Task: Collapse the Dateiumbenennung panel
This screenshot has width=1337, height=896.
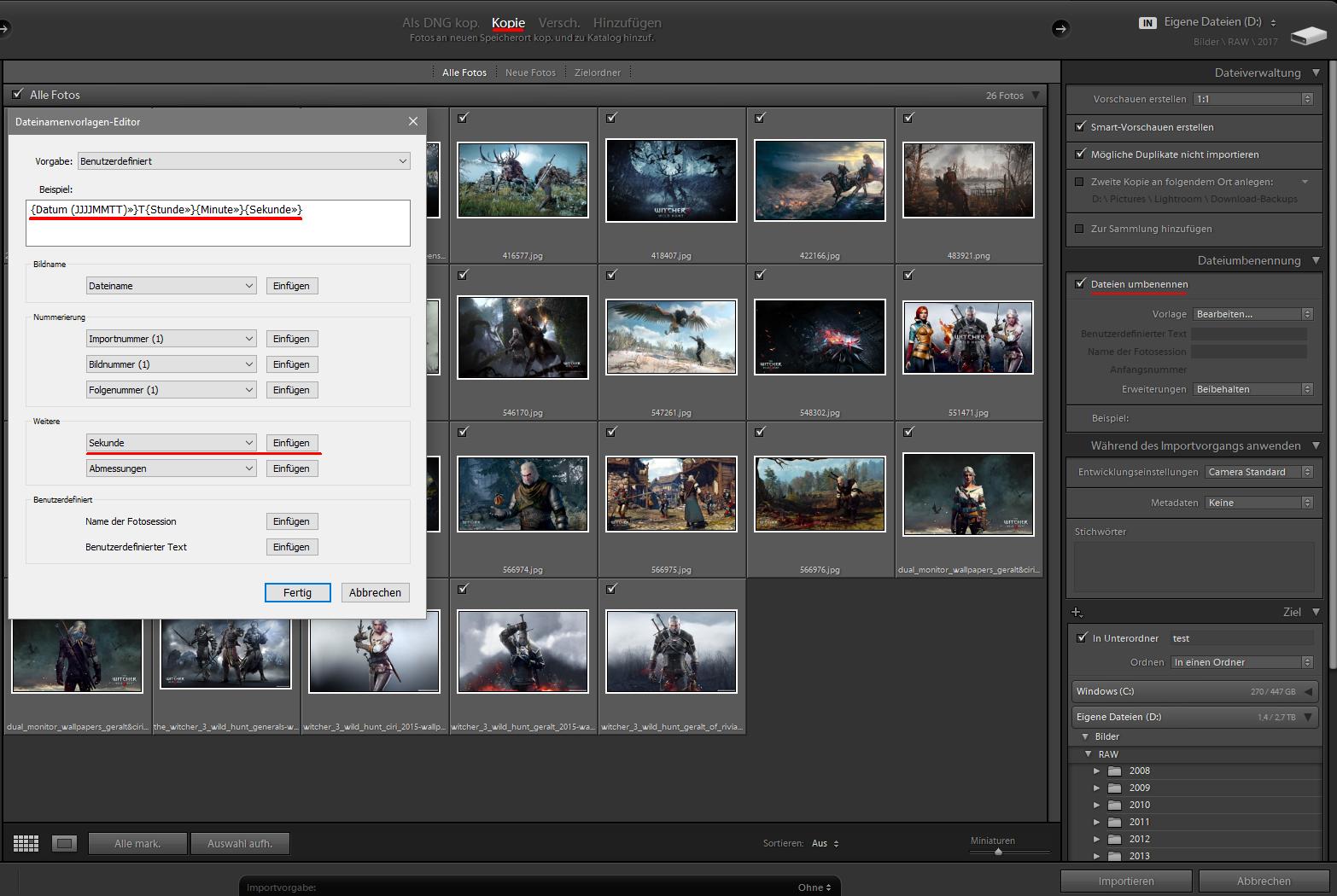Action: tap(1316, 260)
